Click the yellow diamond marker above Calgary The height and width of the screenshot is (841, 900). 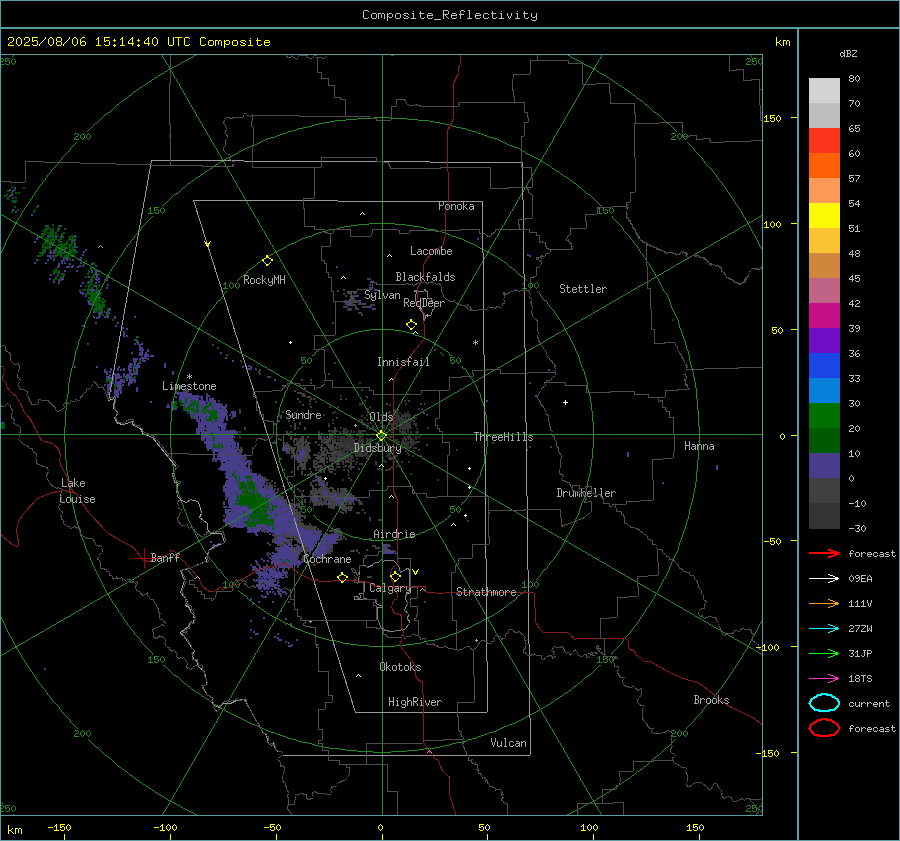click(395, 576)
